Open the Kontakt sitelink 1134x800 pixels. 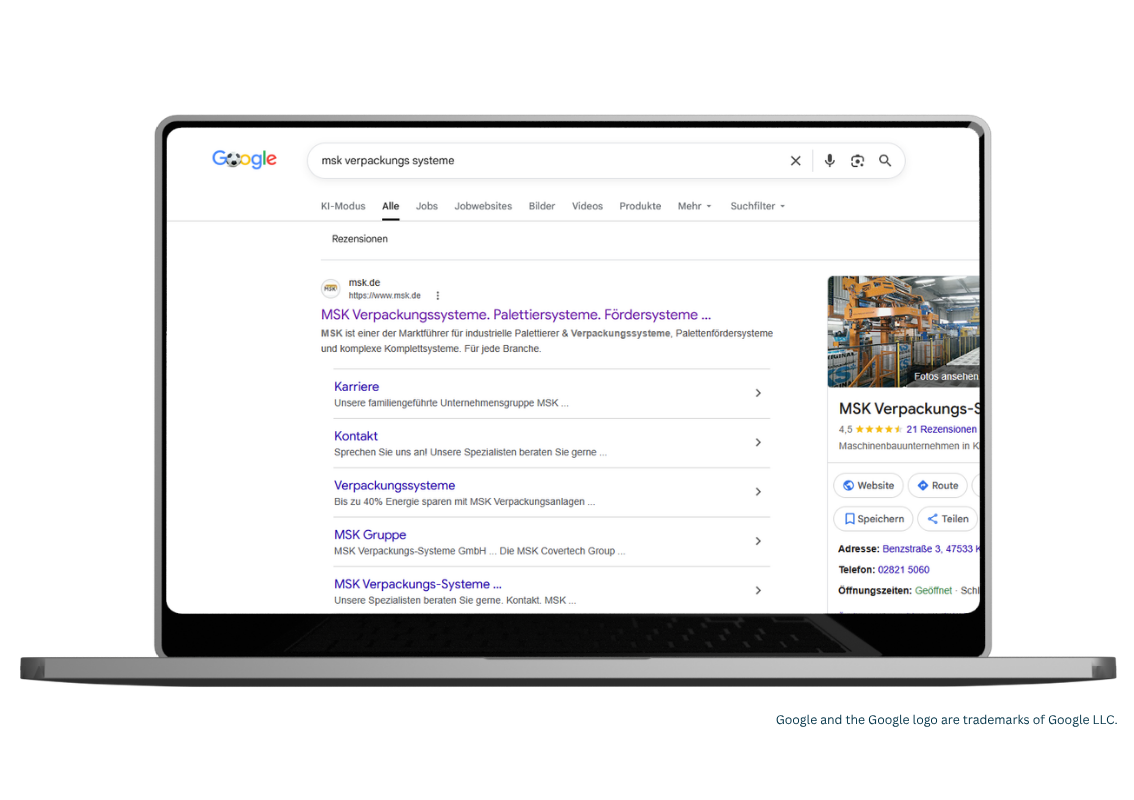point(356,436)
